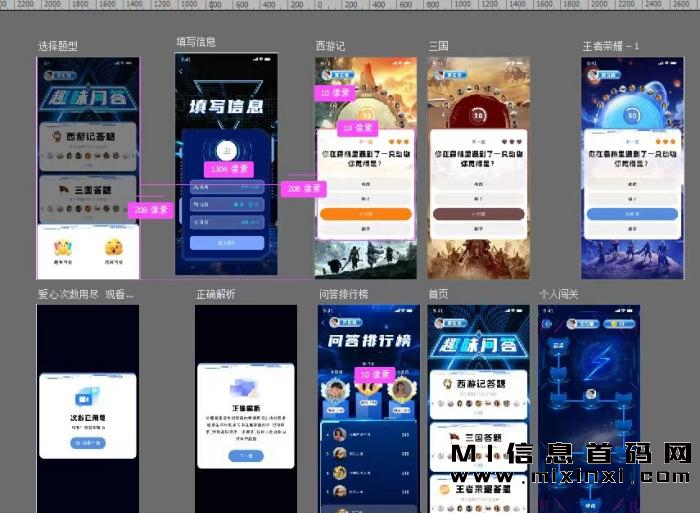Image resolution: width=700 pixels, height=513 pixels.
Task: Click the 三国答题 card in 选择题型 artboard
Action: tap(88, 199)
